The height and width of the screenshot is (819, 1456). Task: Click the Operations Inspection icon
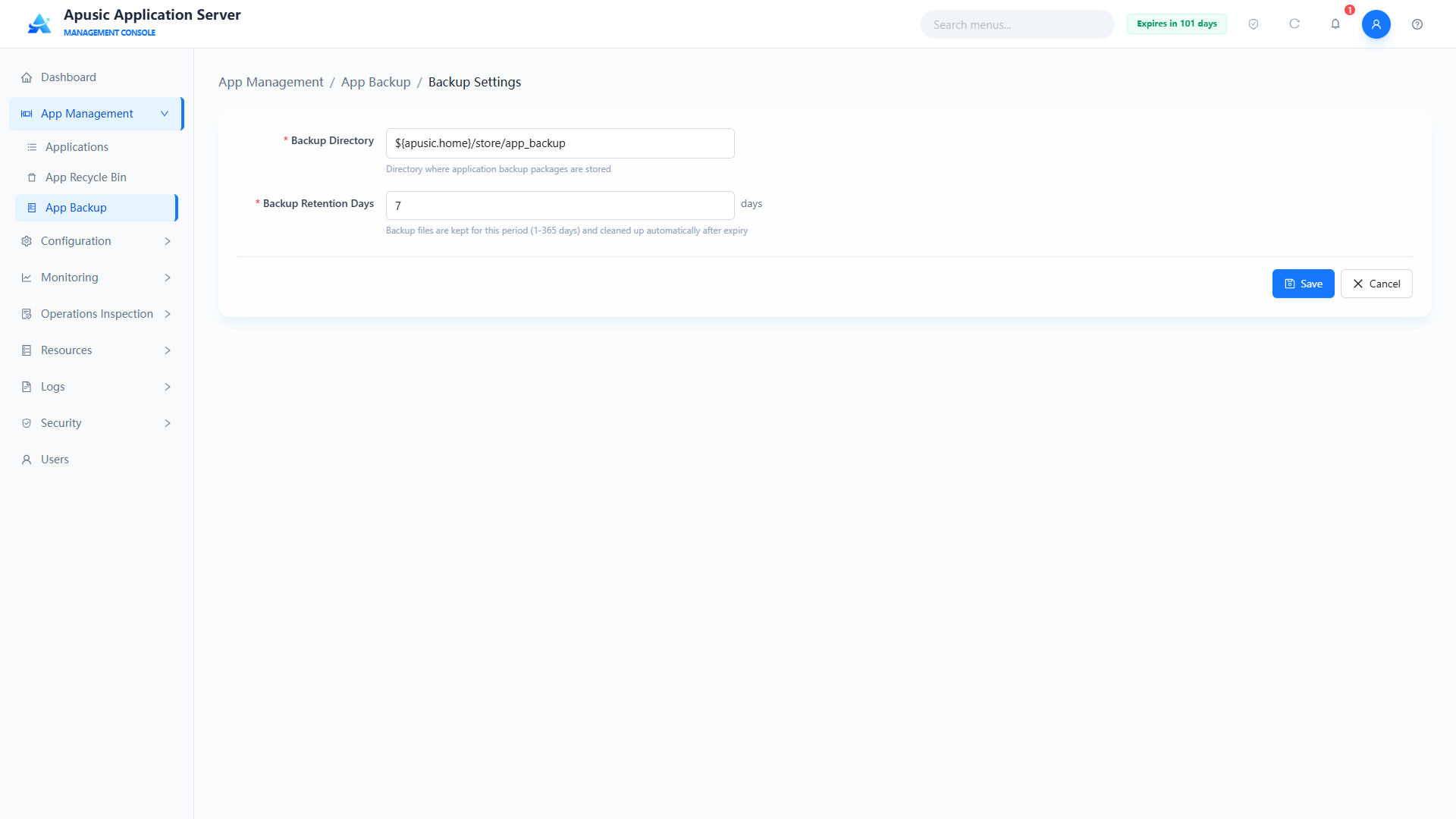tap(27, 314)
